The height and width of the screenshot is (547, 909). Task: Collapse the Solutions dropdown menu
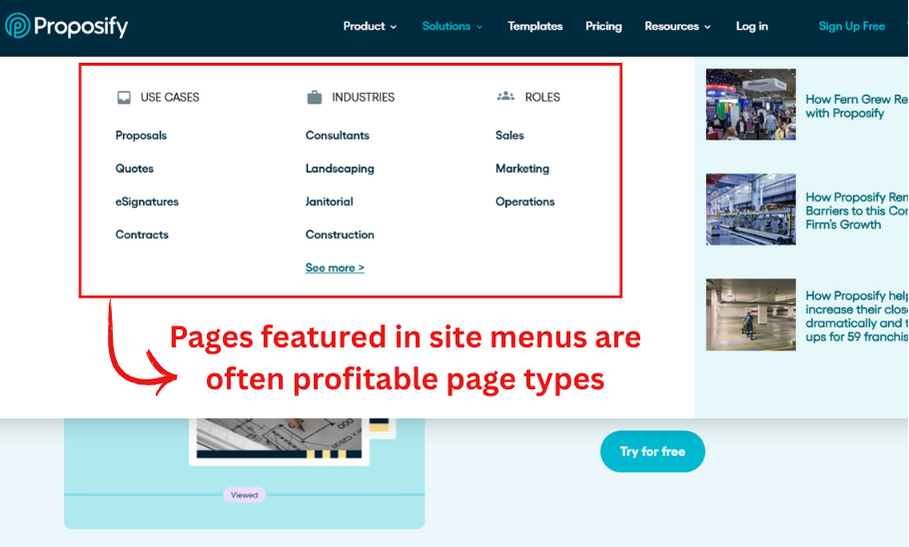[x=452, y=26]
